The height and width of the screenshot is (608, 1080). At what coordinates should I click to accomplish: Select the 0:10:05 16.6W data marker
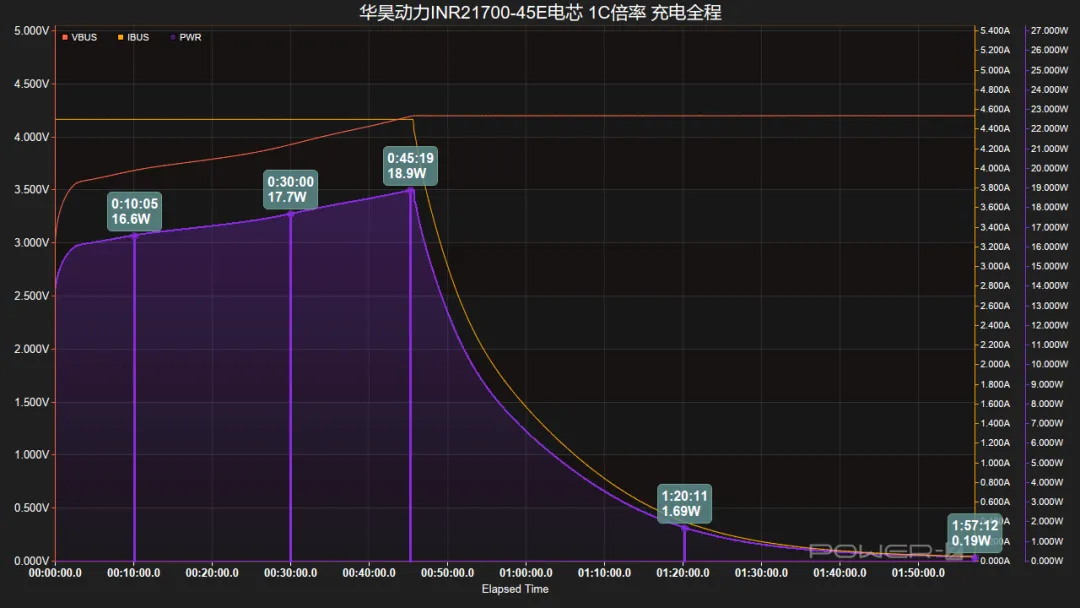coord(135,211)
